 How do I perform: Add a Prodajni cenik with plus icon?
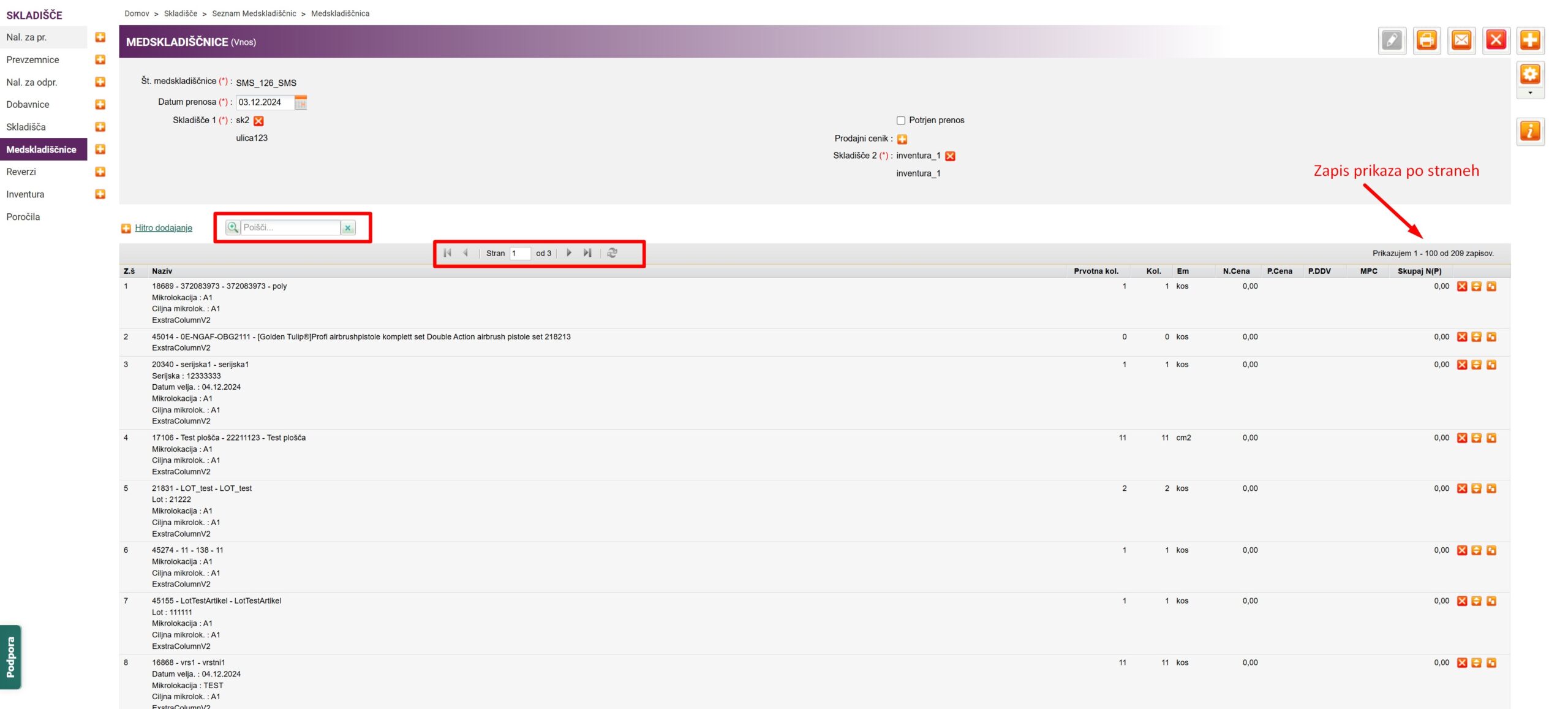coord(902,139)
